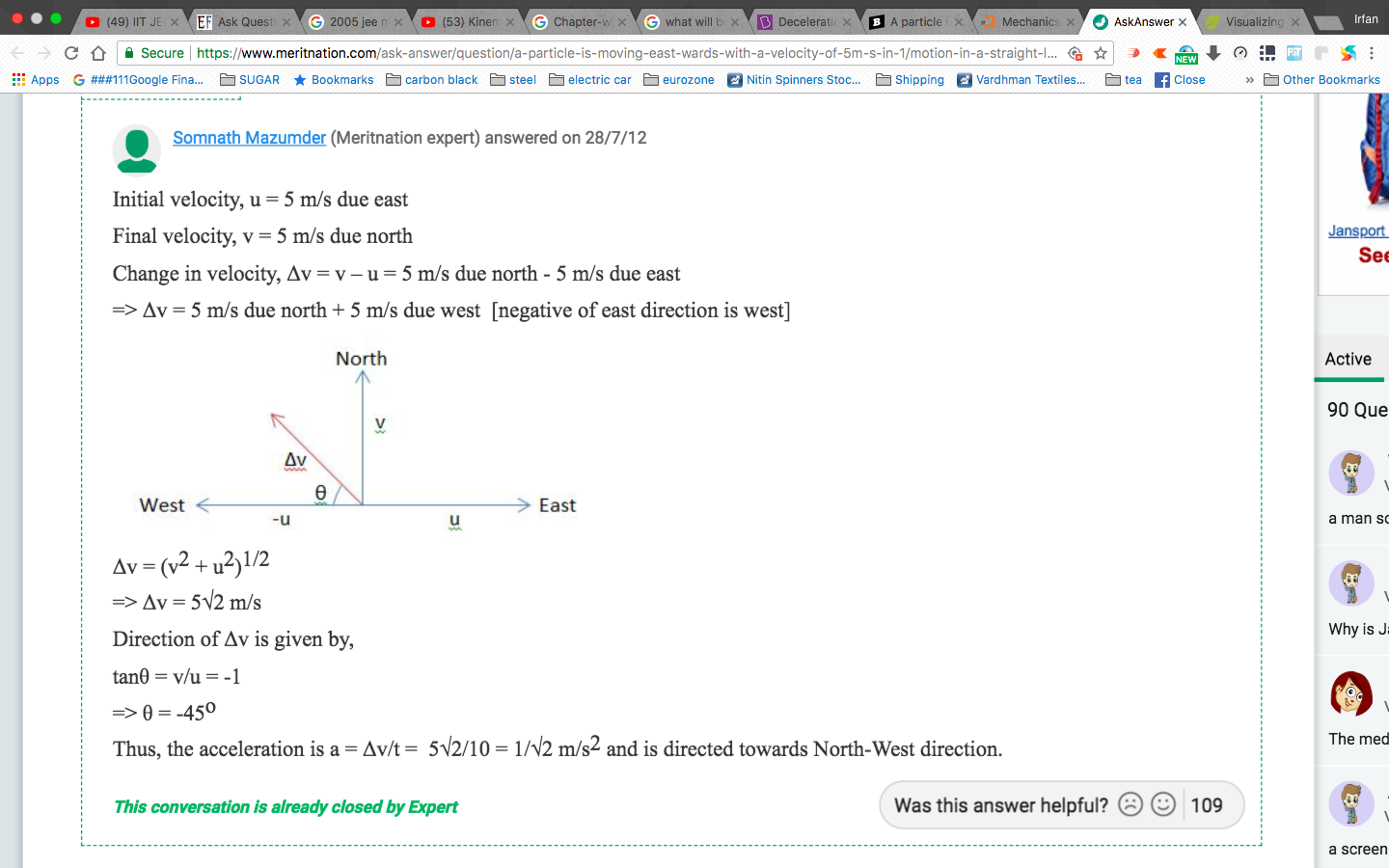Close the Visualizing tab
The image size is (1389, 868).
[1295, 21]
